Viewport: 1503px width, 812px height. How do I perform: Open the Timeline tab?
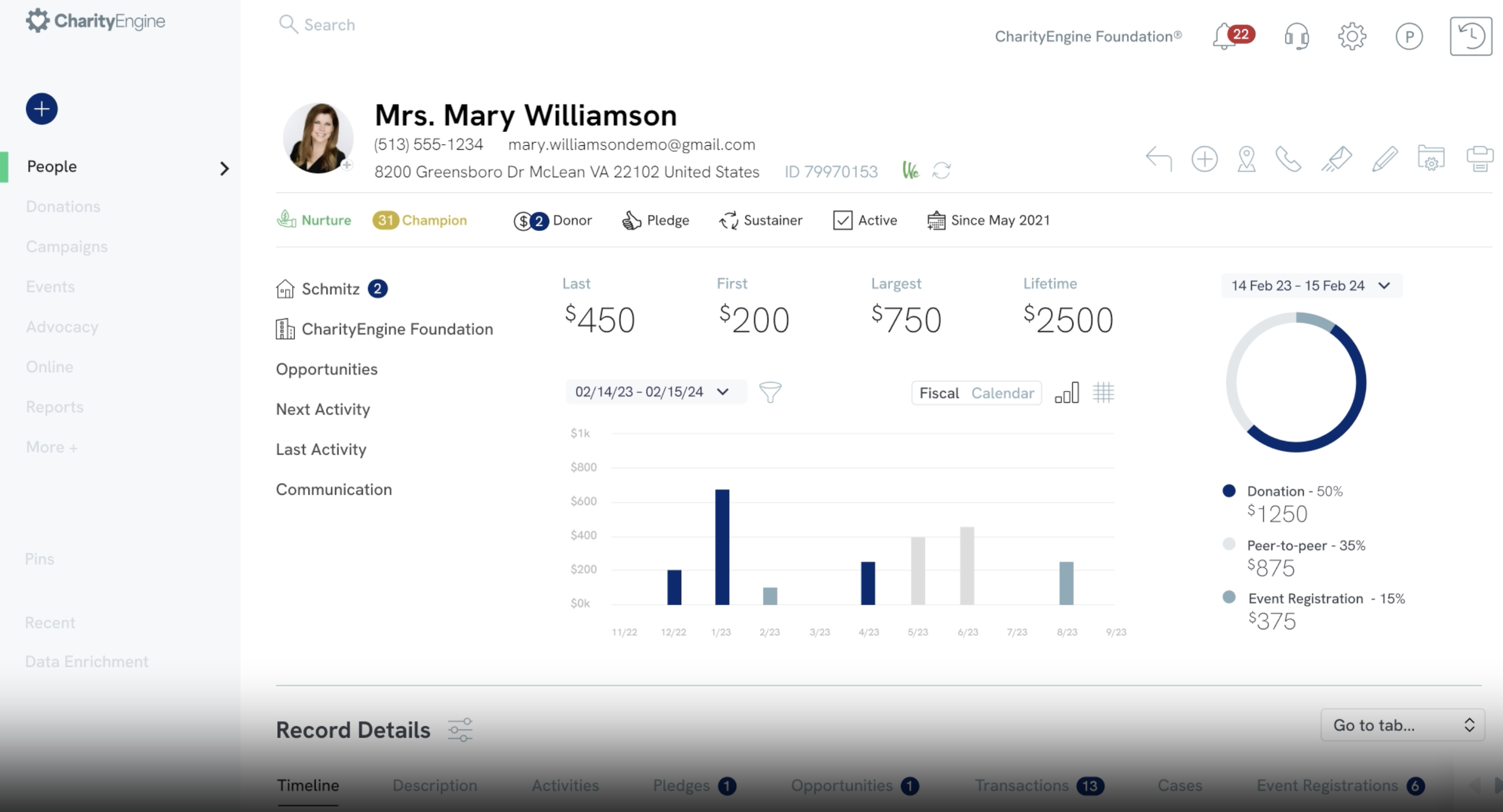(308, 786)
